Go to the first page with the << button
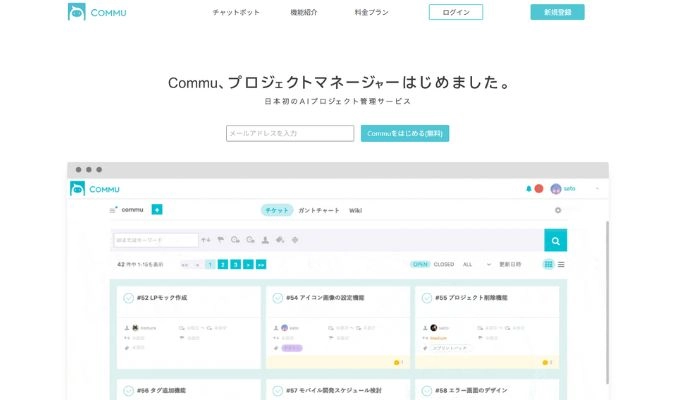Image resolution: width=700 pixels, height=400 pixels. point(184,265)
